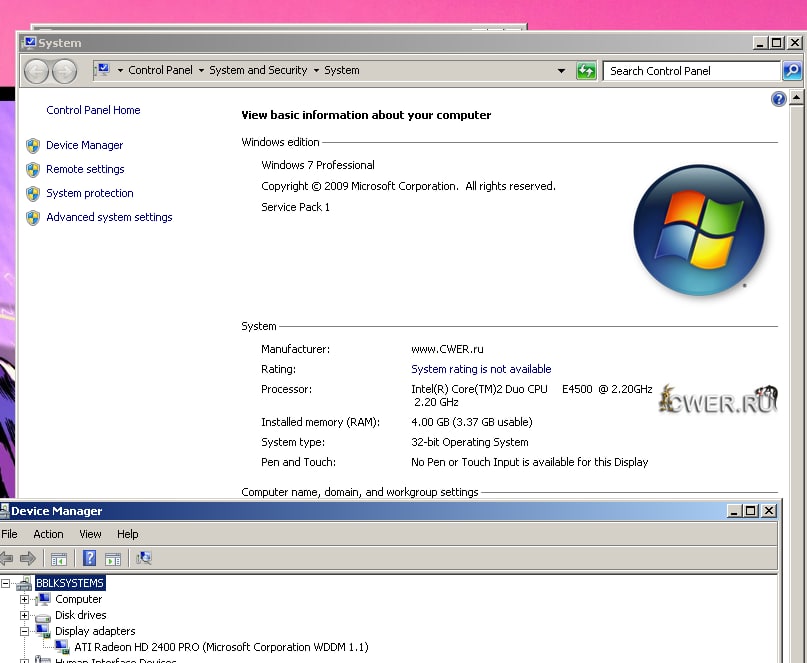Click the shield icon beside Advanced system settings
Screen dimensions: 807x663
33,218
